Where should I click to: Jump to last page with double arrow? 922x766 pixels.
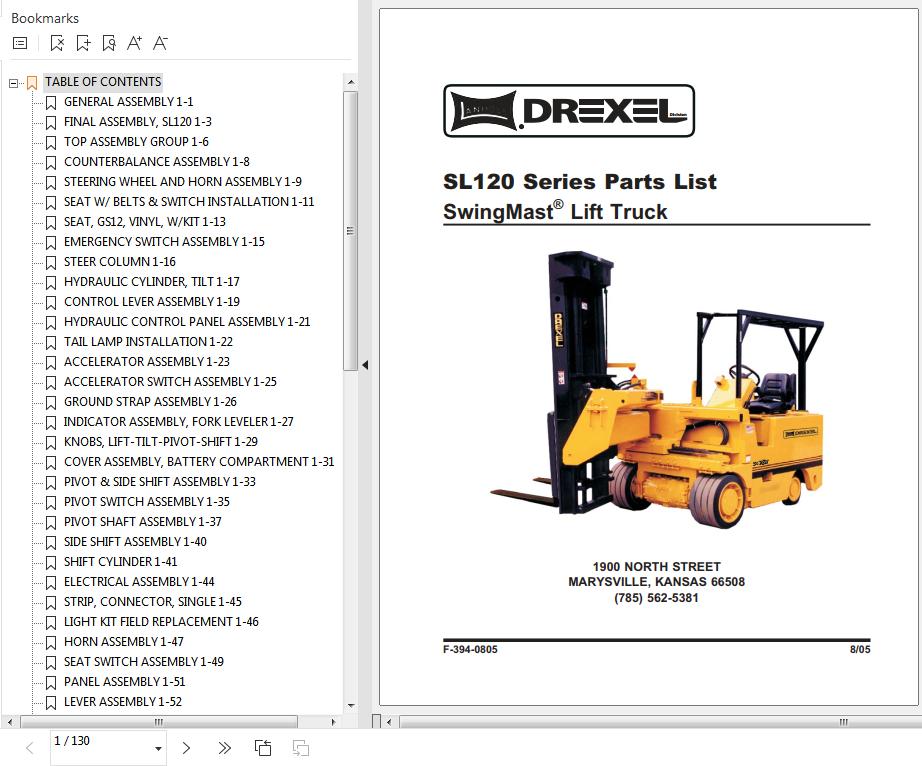pyautogui.click(x=224, y=748)
